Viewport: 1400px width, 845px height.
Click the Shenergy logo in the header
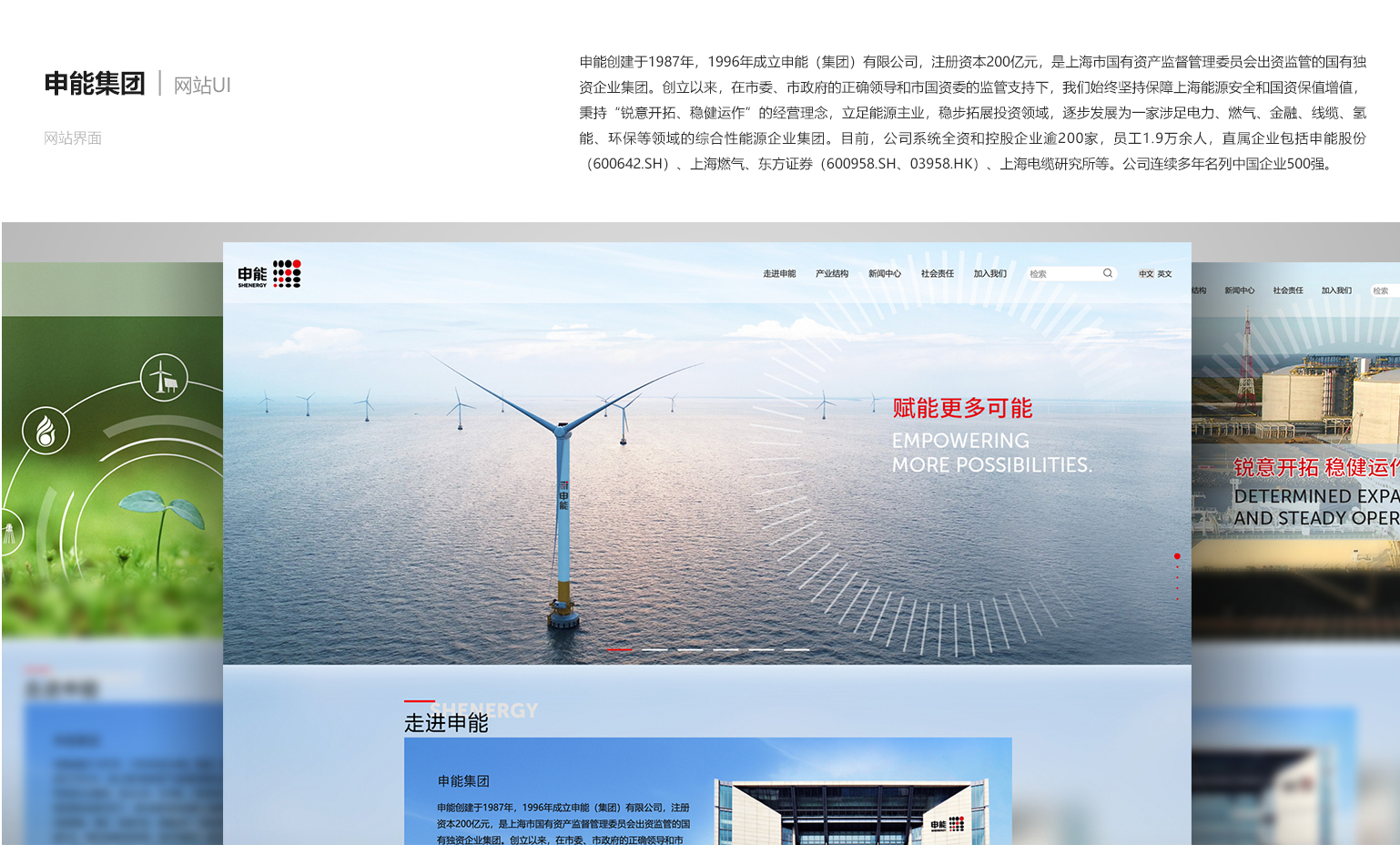(269, 274)
